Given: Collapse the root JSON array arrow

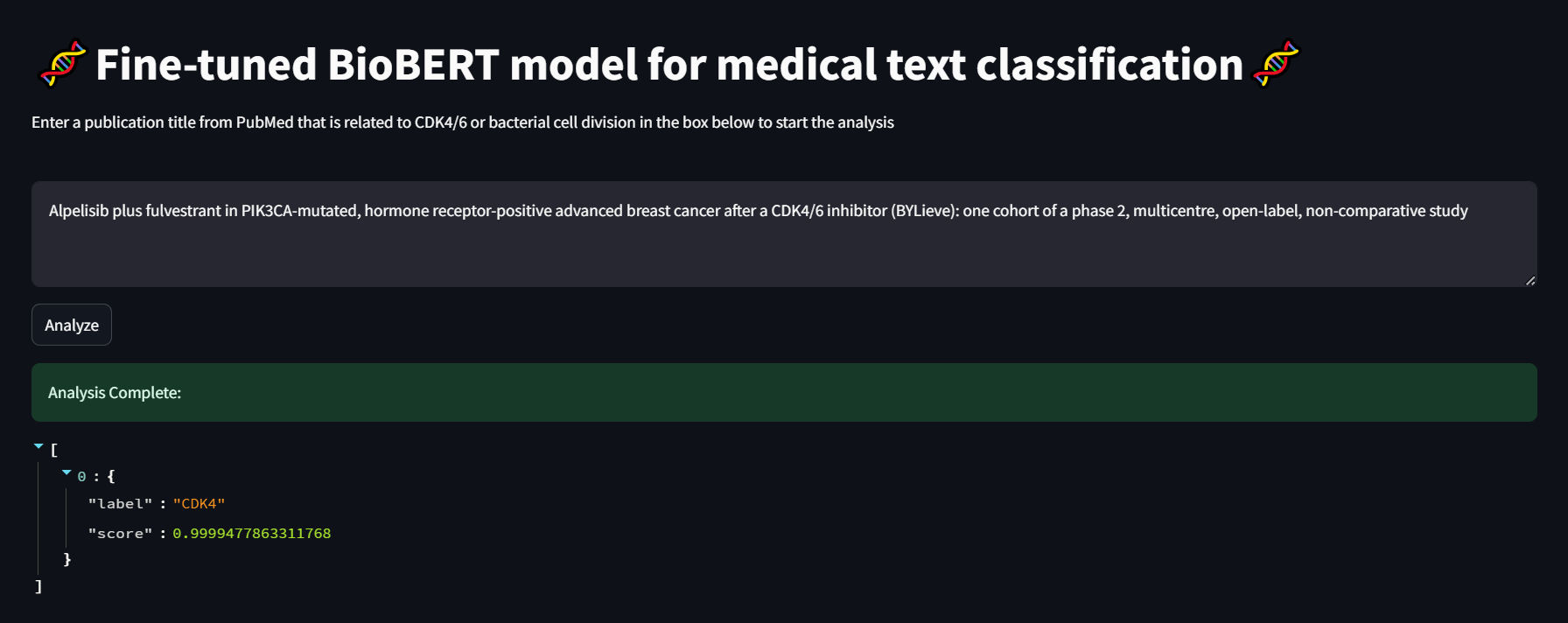Looking at the screenshot, I should (x=38, y=447).
